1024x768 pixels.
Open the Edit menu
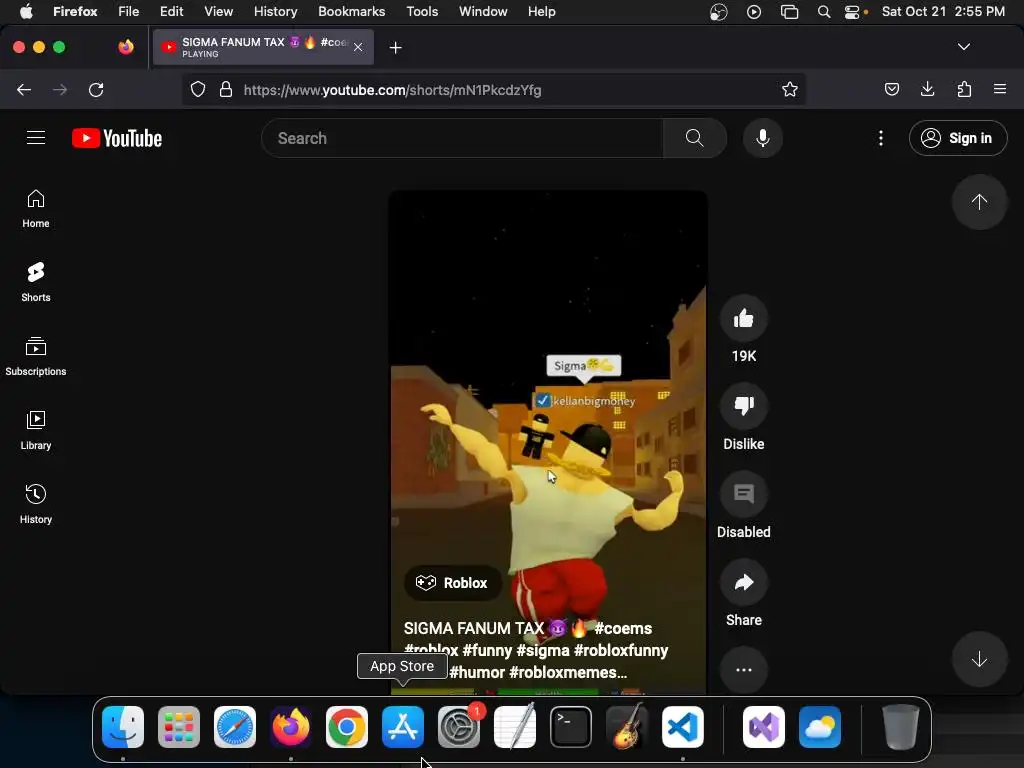click(x=171, y=12)
